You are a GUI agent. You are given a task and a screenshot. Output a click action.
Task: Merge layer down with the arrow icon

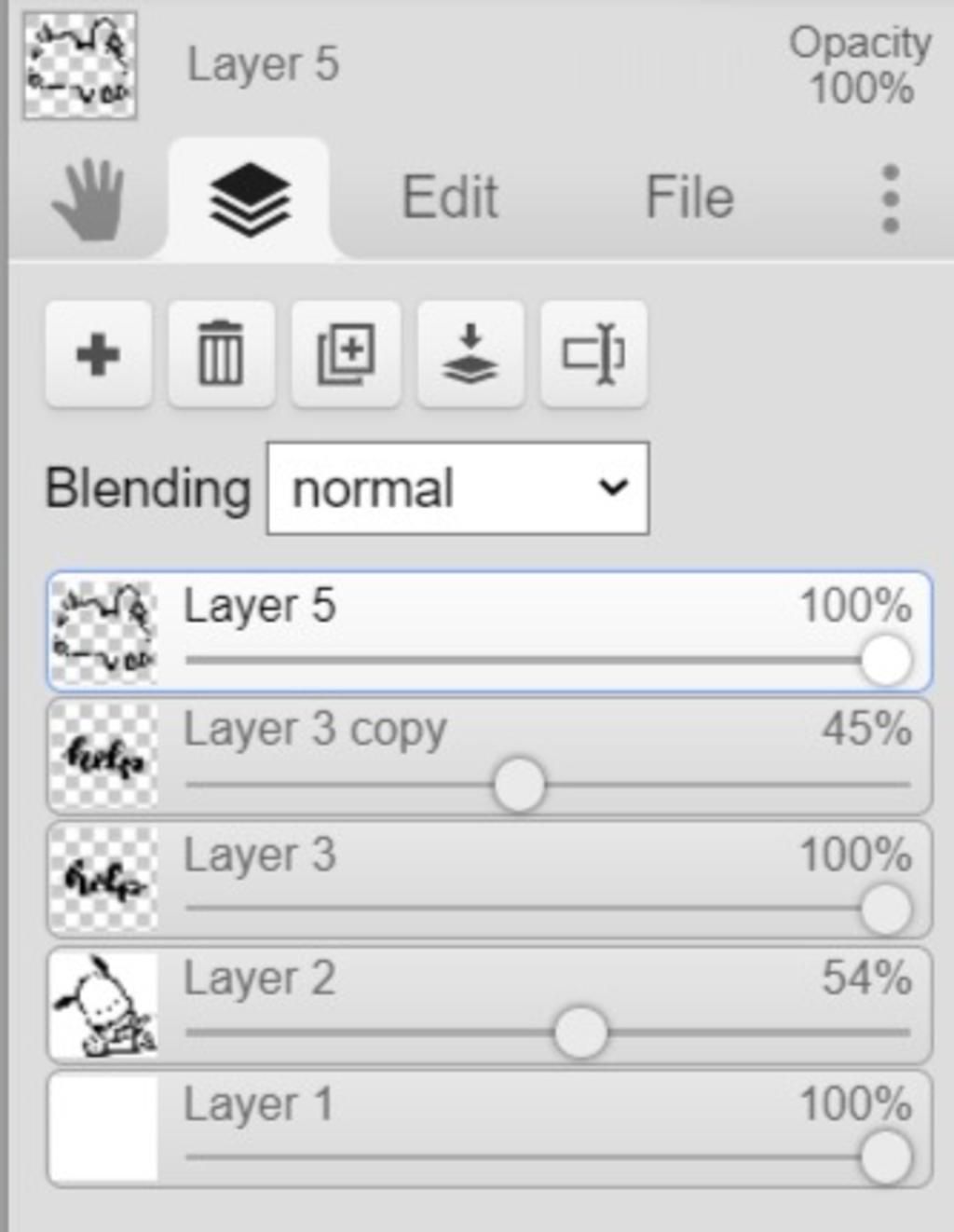point(470,354)
